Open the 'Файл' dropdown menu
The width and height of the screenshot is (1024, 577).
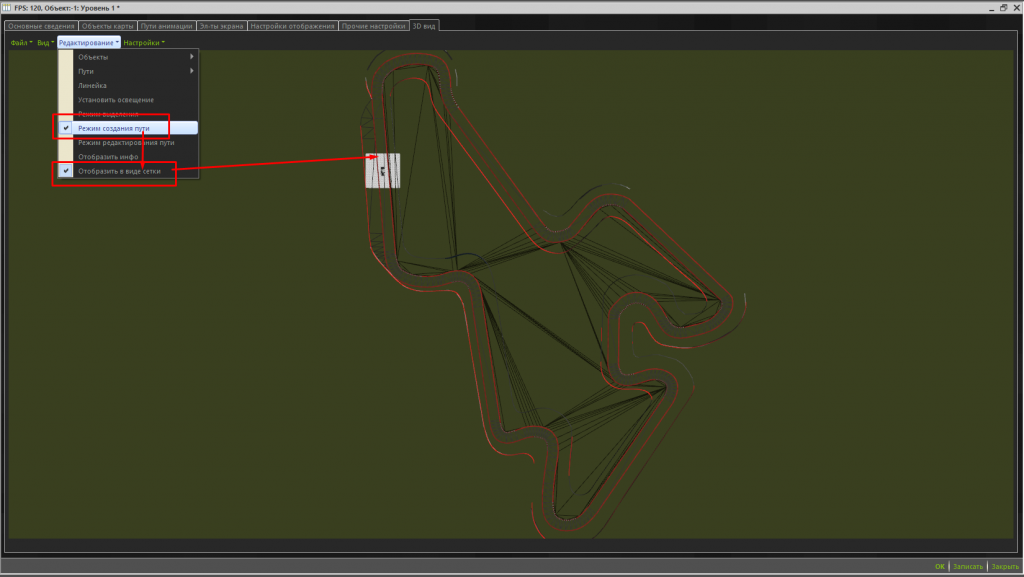pyautogui.click(x=20, y=43)
